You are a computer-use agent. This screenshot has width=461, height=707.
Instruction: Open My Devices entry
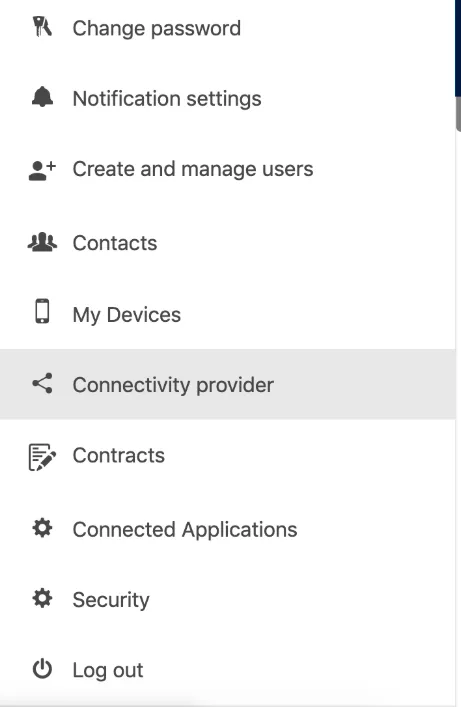point(126,315)
